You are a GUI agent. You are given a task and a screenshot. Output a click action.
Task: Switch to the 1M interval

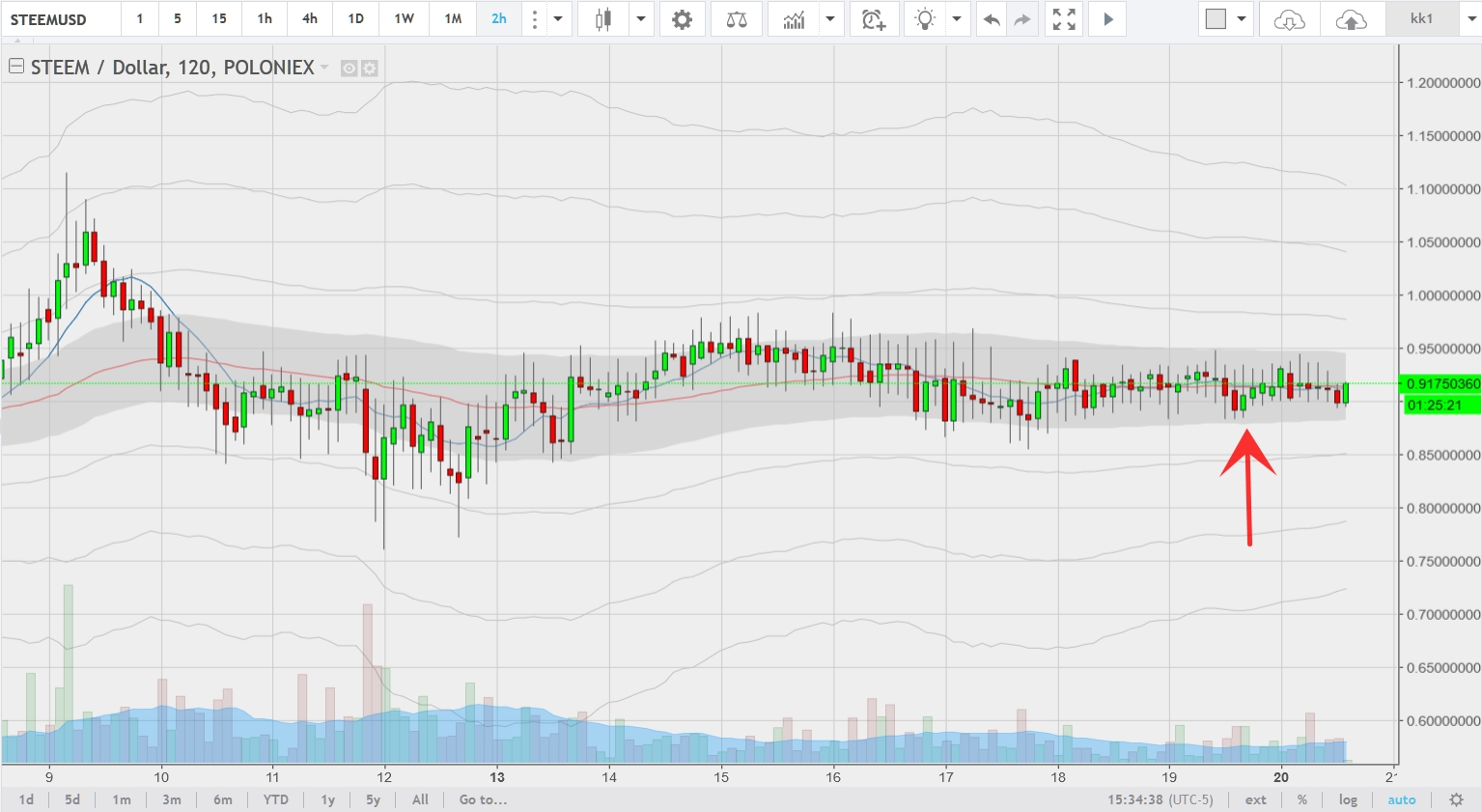tap(453, 19)
